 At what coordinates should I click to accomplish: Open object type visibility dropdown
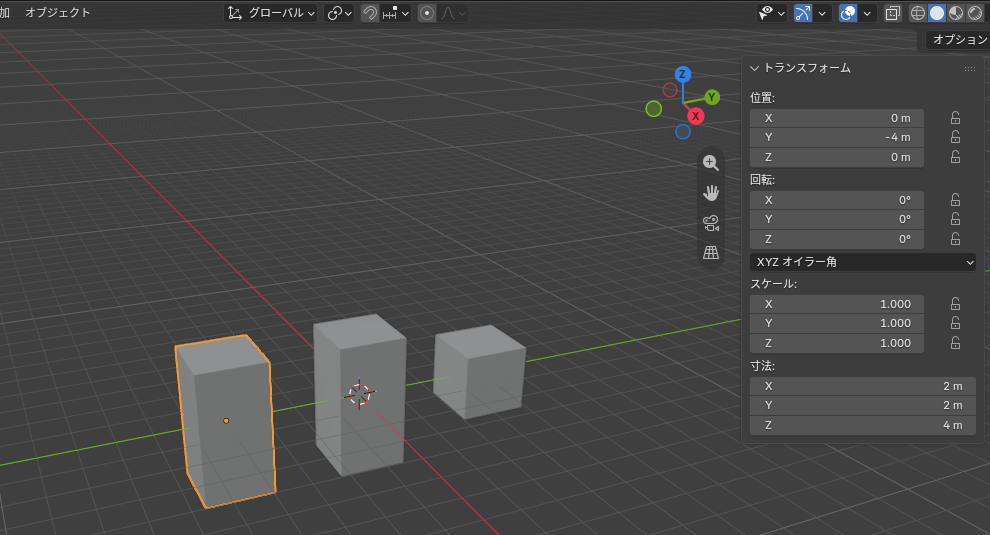pos(772,13)
